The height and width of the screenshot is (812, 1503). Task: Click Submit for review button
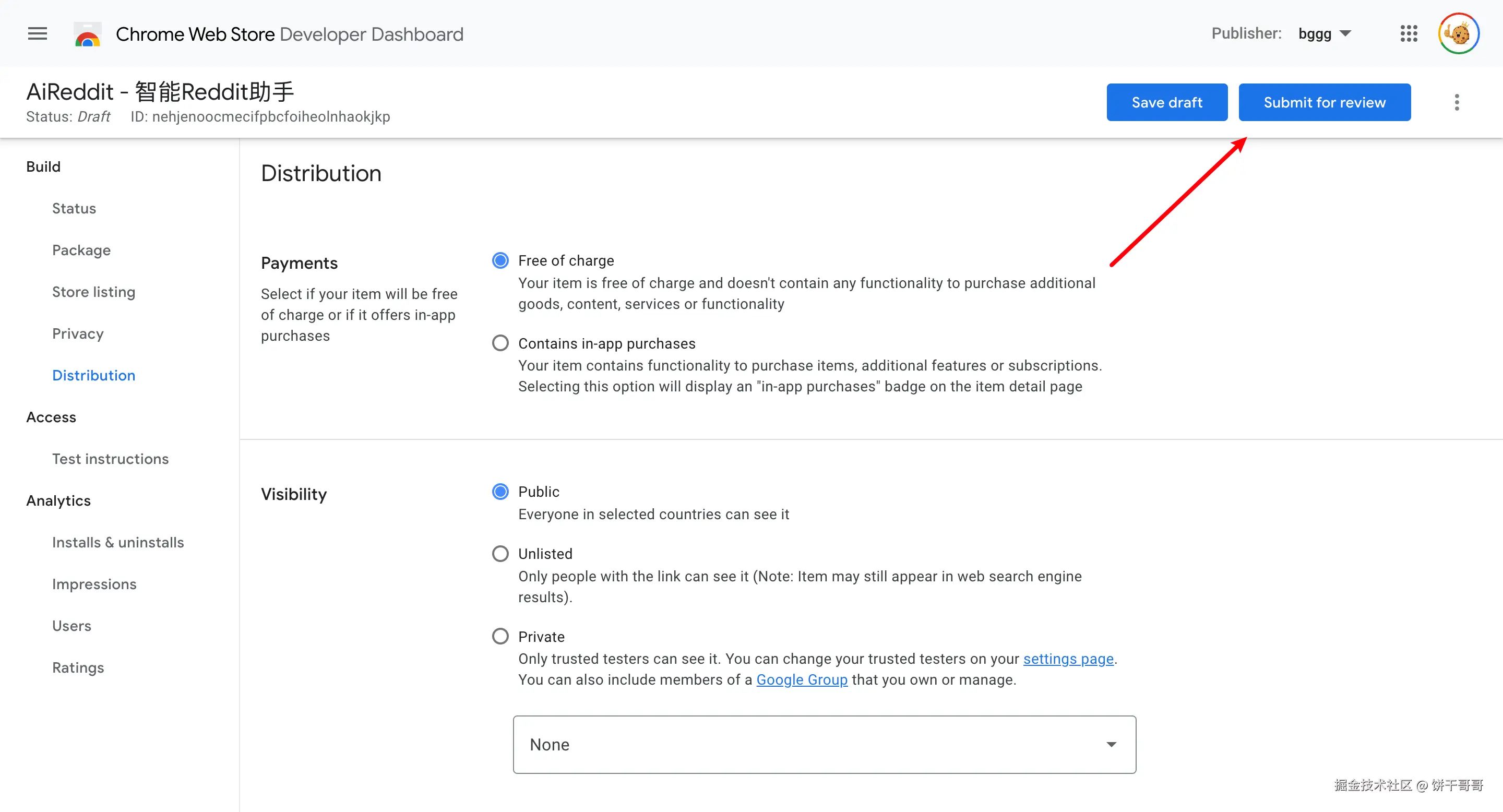[1324, 103]
